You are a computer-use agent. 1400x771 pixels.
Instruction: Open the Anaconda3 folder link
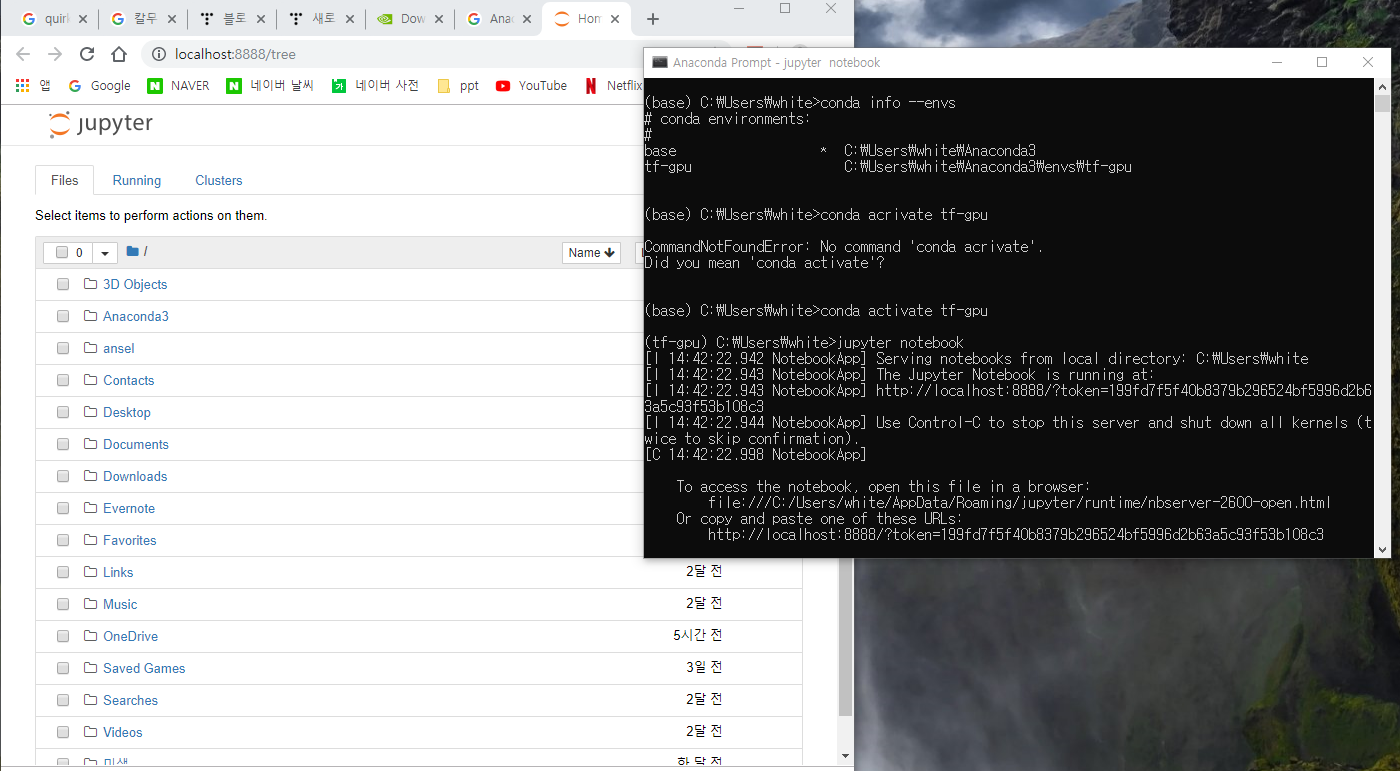[x=136, y=316]
